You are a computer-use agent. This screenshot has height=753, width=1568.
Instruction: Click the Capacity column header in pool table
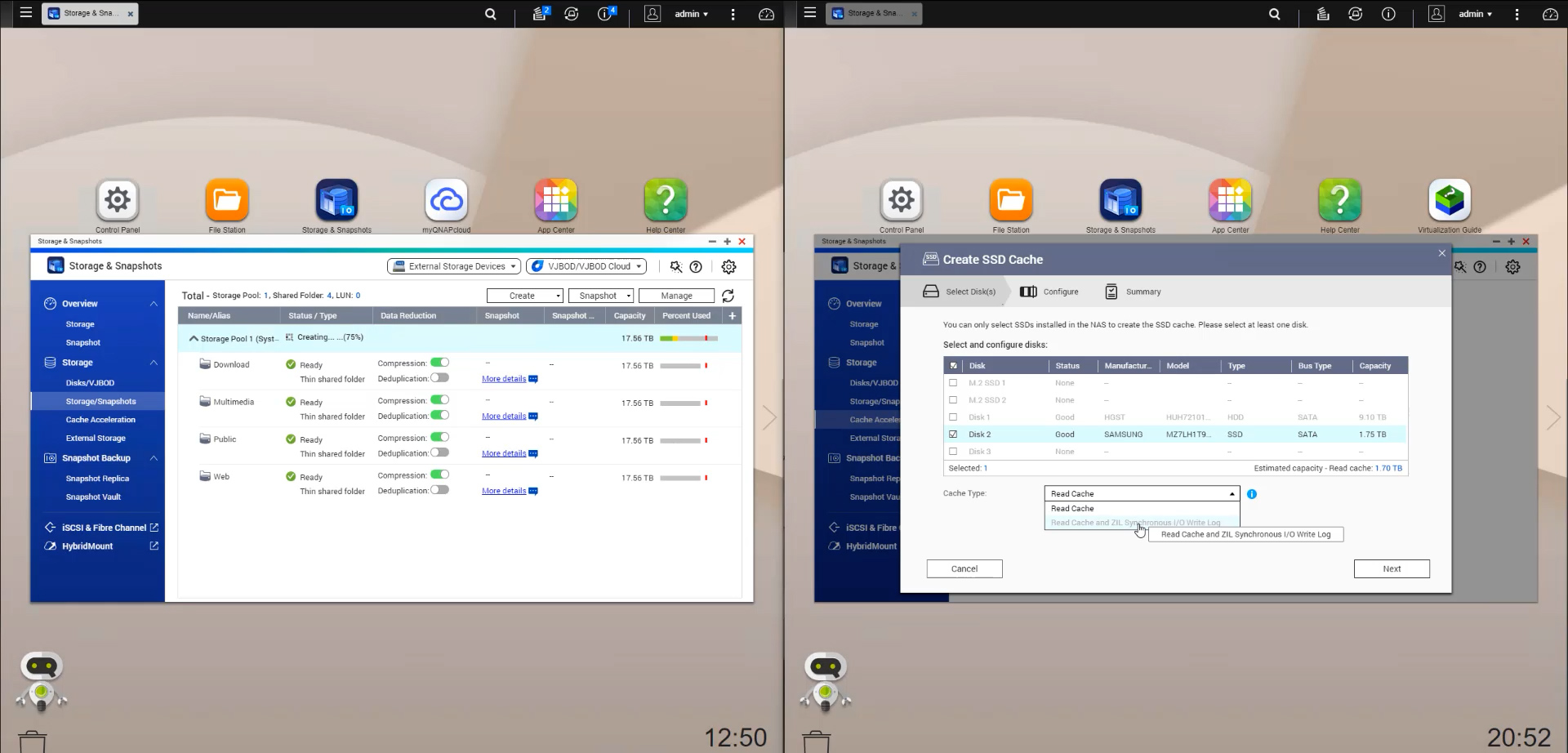point(629,316)
